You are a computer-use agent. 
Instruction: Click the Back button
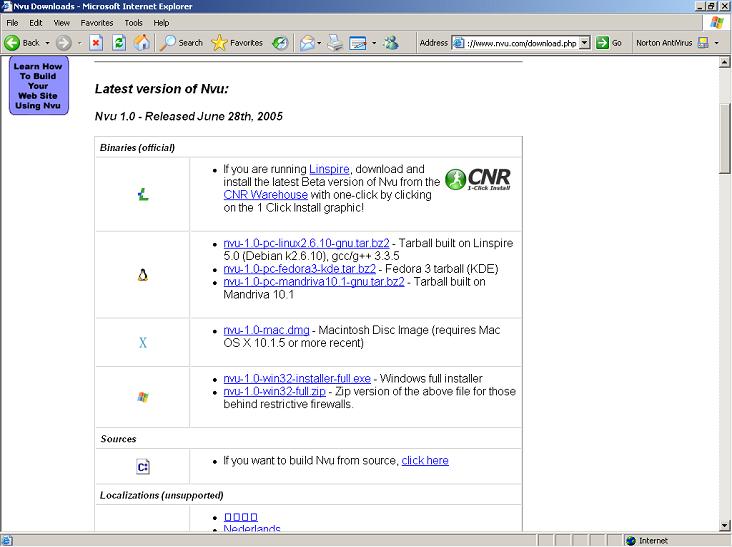23,43
